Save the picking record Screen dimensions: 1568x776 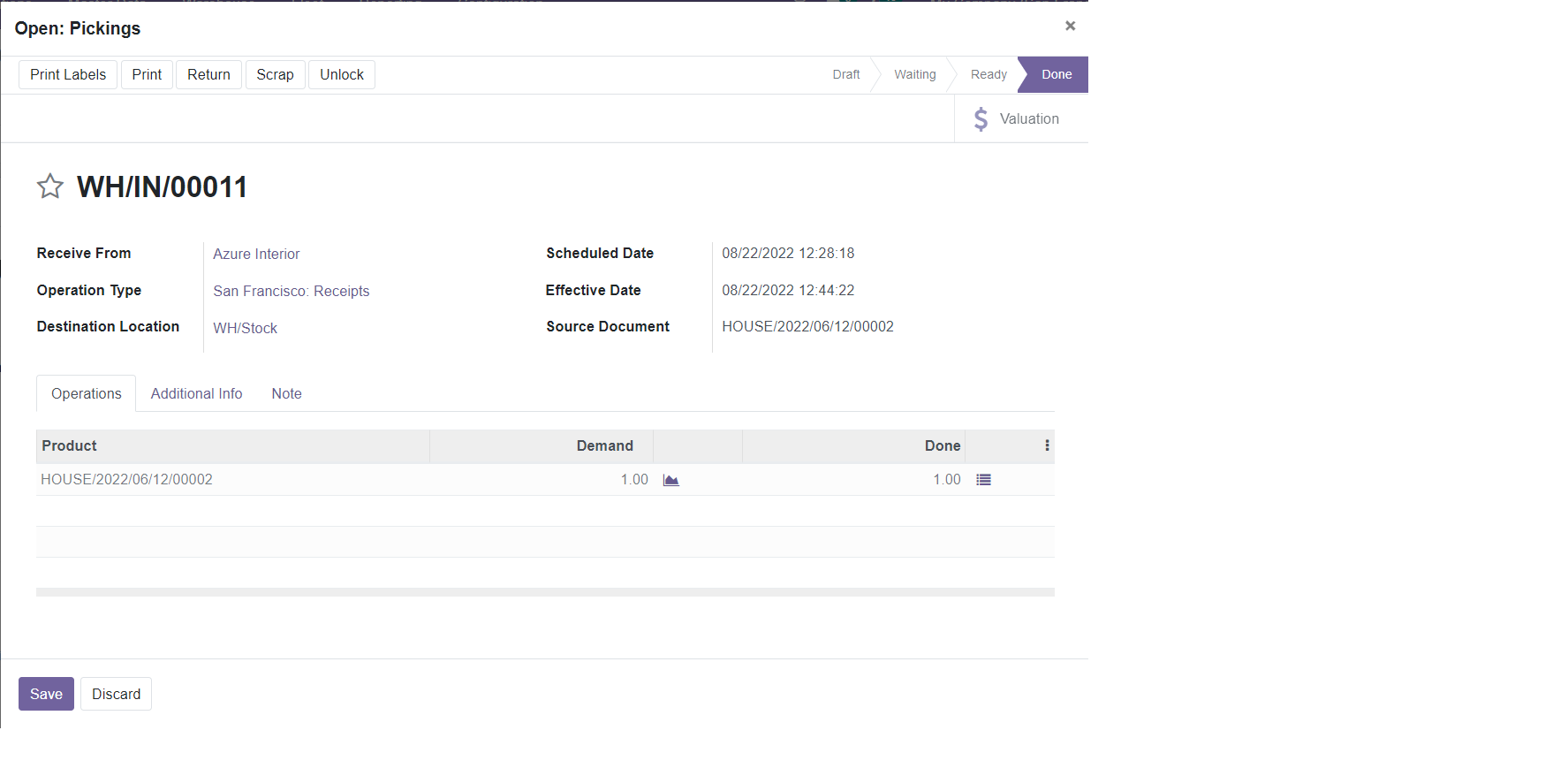tap(46, 695)
